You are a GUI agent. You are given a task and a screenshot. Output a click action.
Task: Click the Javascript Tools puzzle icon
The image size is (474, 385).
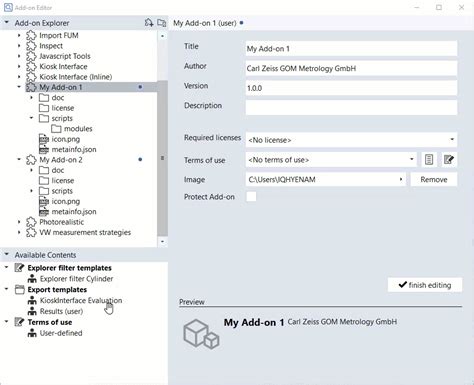point(31,56)
